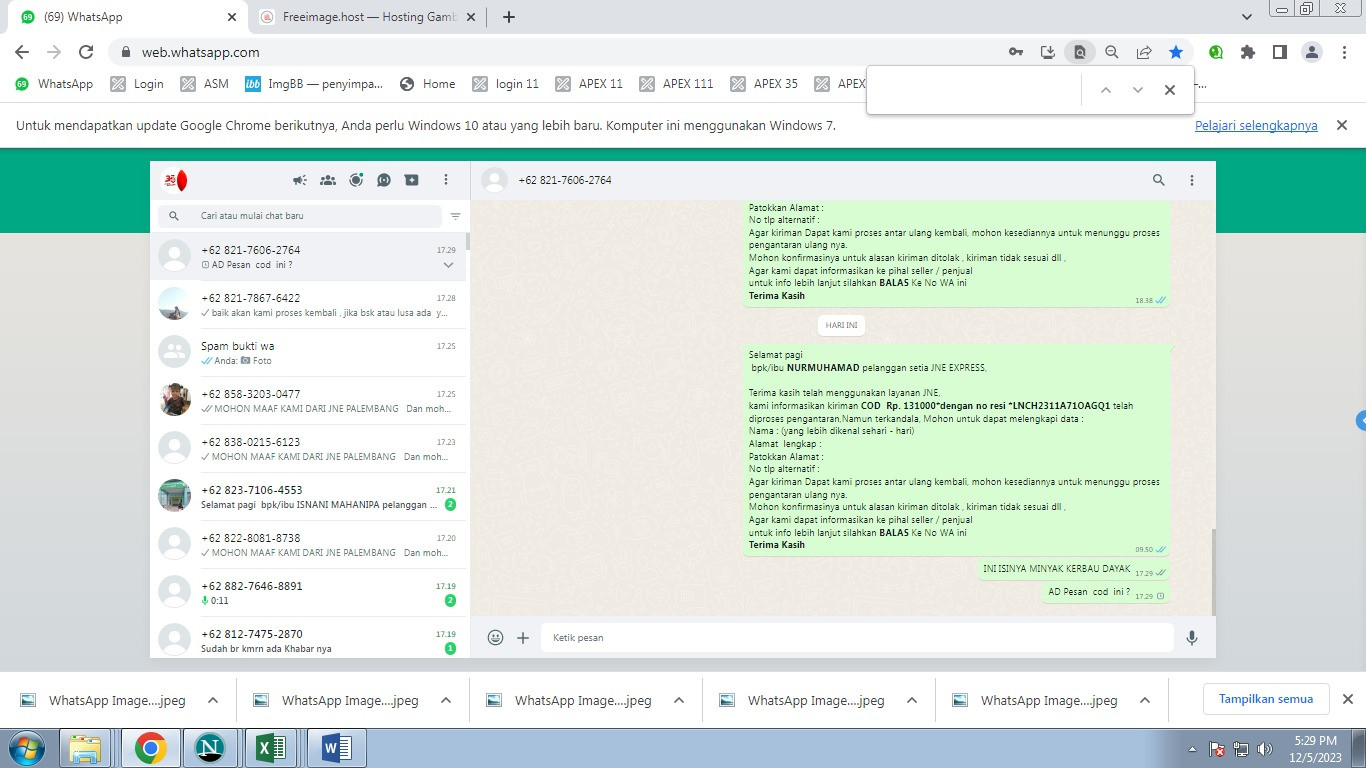Go back in Chrome
Screen dimensions: 1366x768
pyautogui.click(x=22, y=52)
